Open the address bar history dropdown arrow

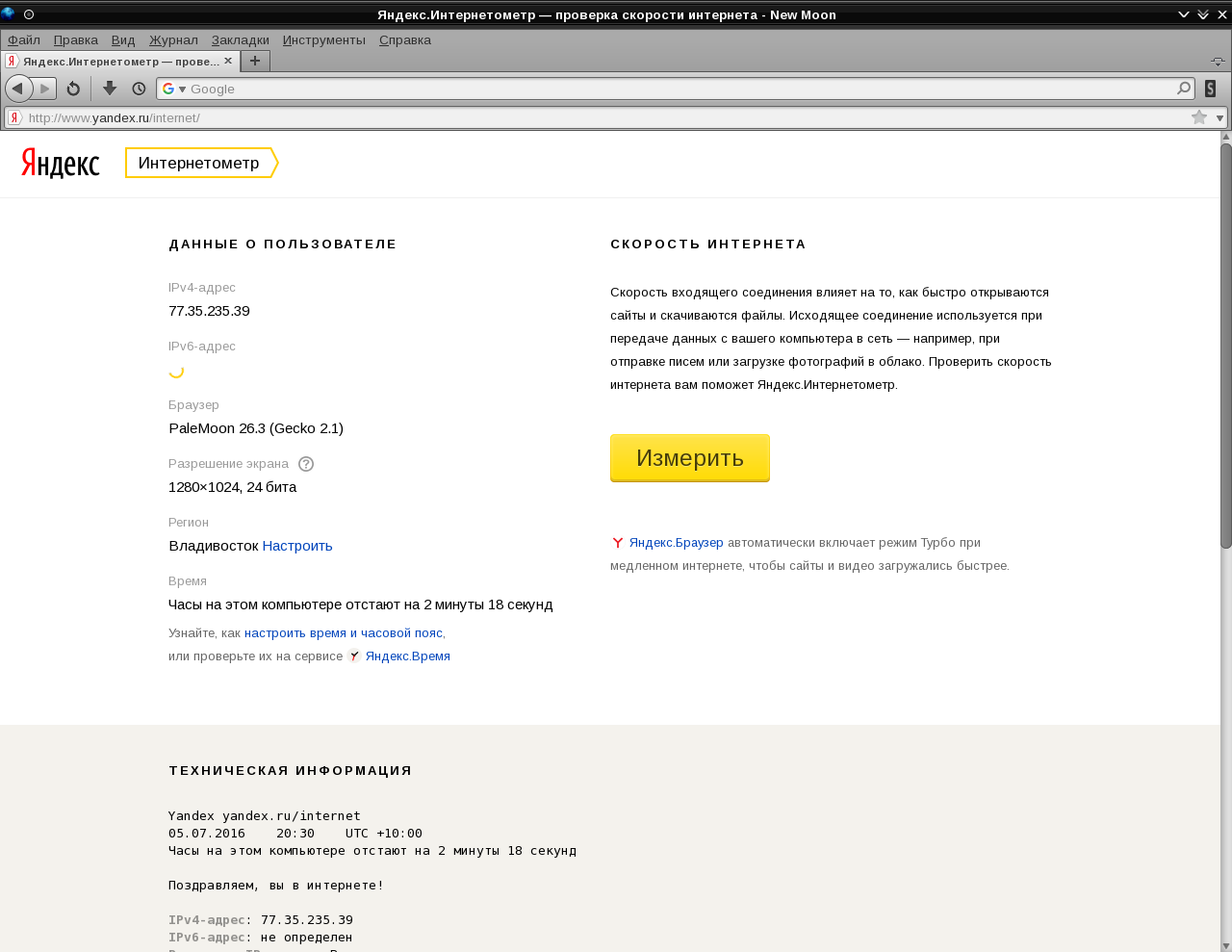click(1220, 117)
